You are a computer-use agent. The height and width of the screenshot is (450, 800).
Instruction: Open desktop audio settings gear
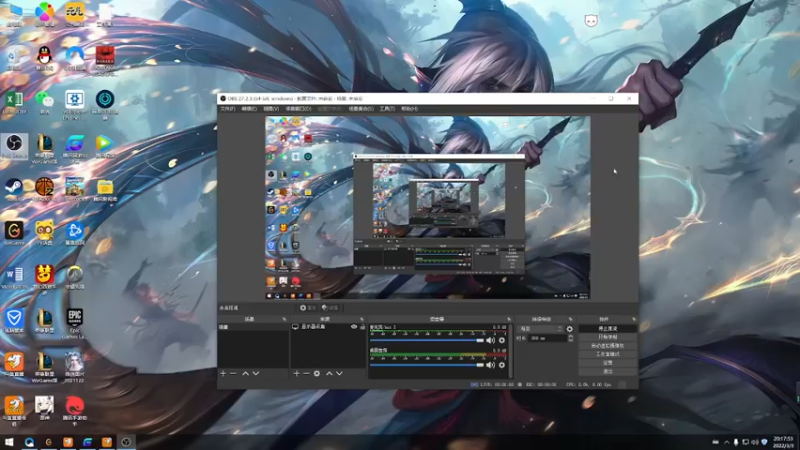[502, 365]
